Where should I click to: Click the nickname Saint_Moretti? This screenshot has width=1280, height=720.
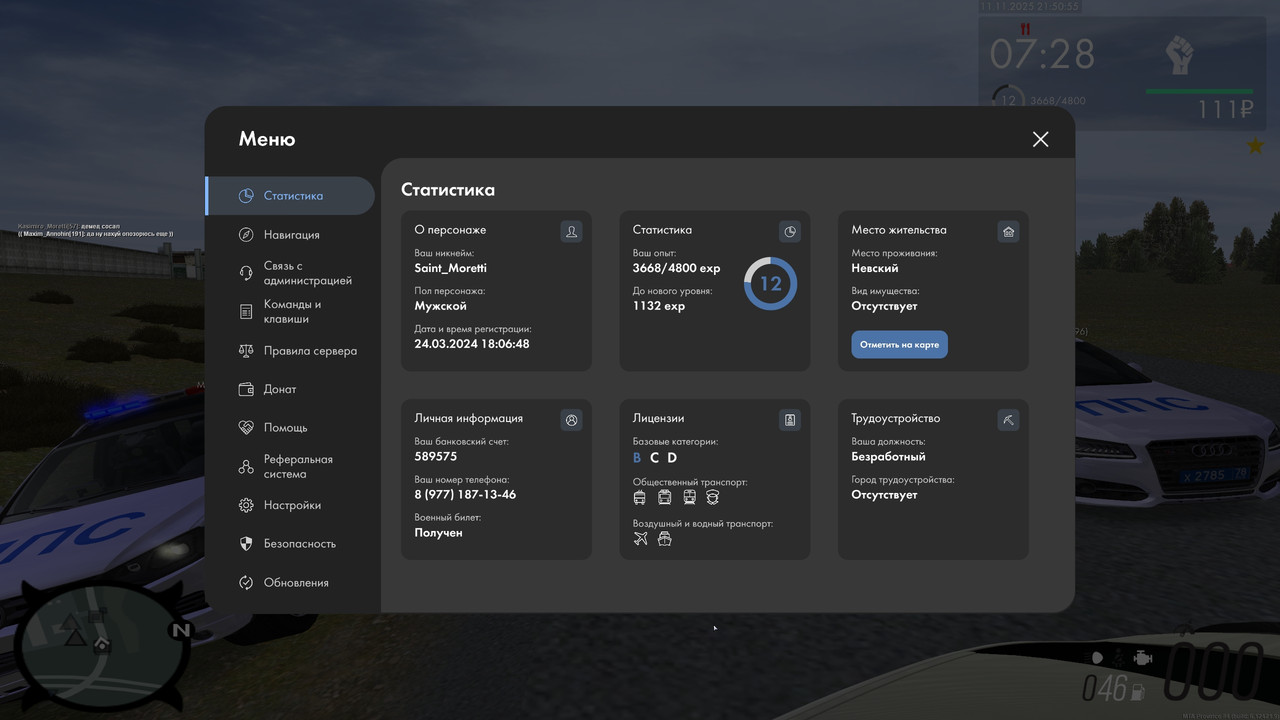[x=451, y=268]
